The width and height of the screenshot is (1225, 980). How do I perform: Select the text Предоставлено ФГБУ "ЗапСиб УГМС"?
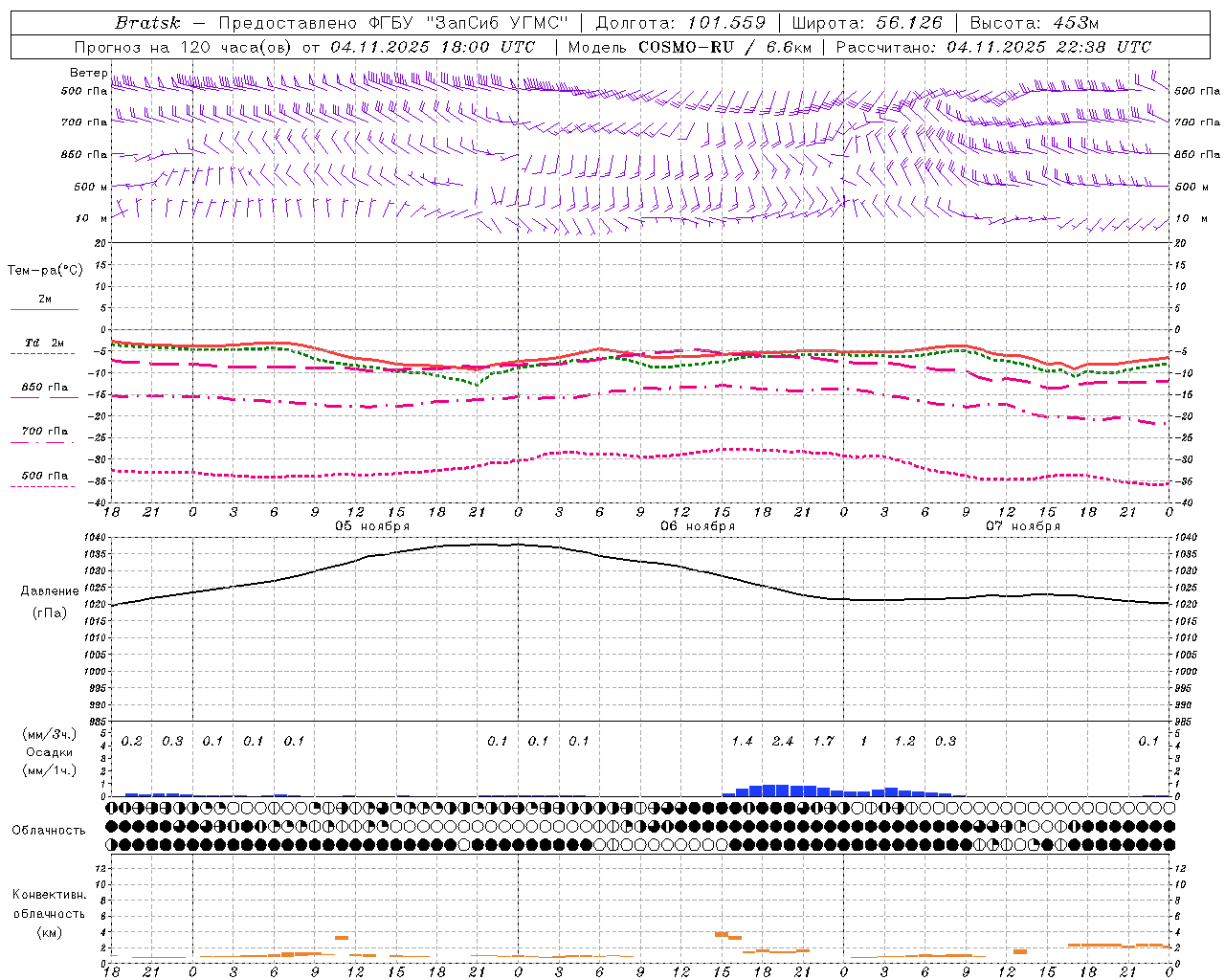pyautogui.click(x=394, y=23)
